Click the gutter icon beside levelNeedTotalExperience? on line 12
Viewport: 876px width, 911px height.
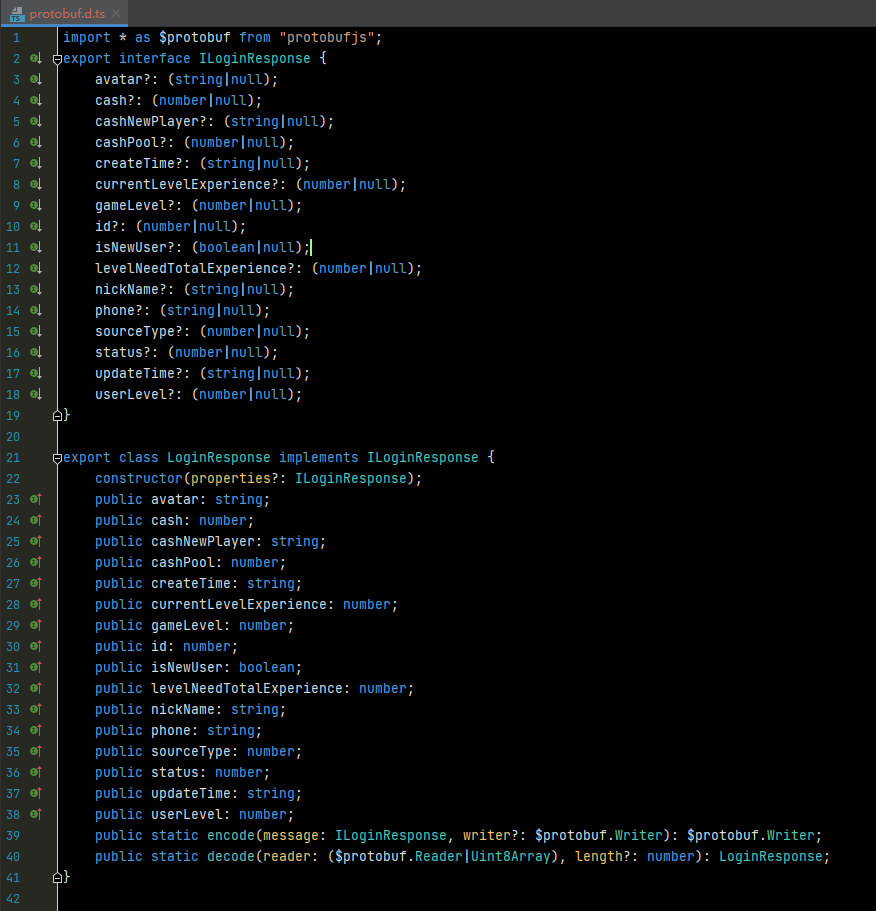35,268
